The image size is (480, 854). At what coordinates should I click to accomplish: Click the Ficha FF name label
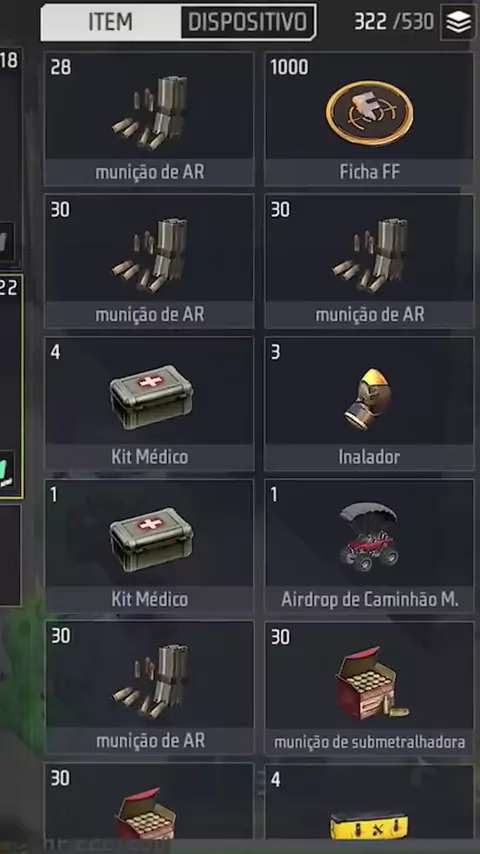click(369, 172)
